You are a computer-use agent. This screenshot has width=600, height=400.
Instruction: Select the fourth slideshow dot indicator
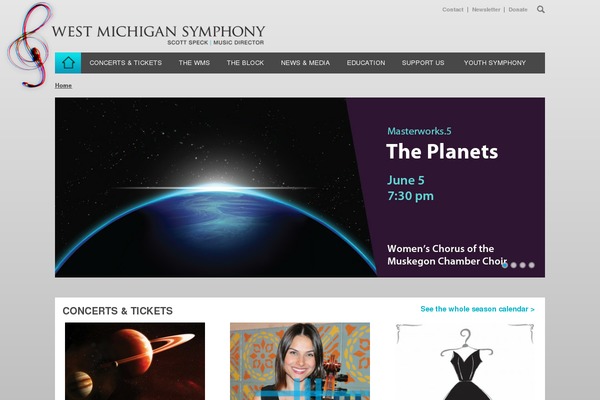tap(532, 265)
